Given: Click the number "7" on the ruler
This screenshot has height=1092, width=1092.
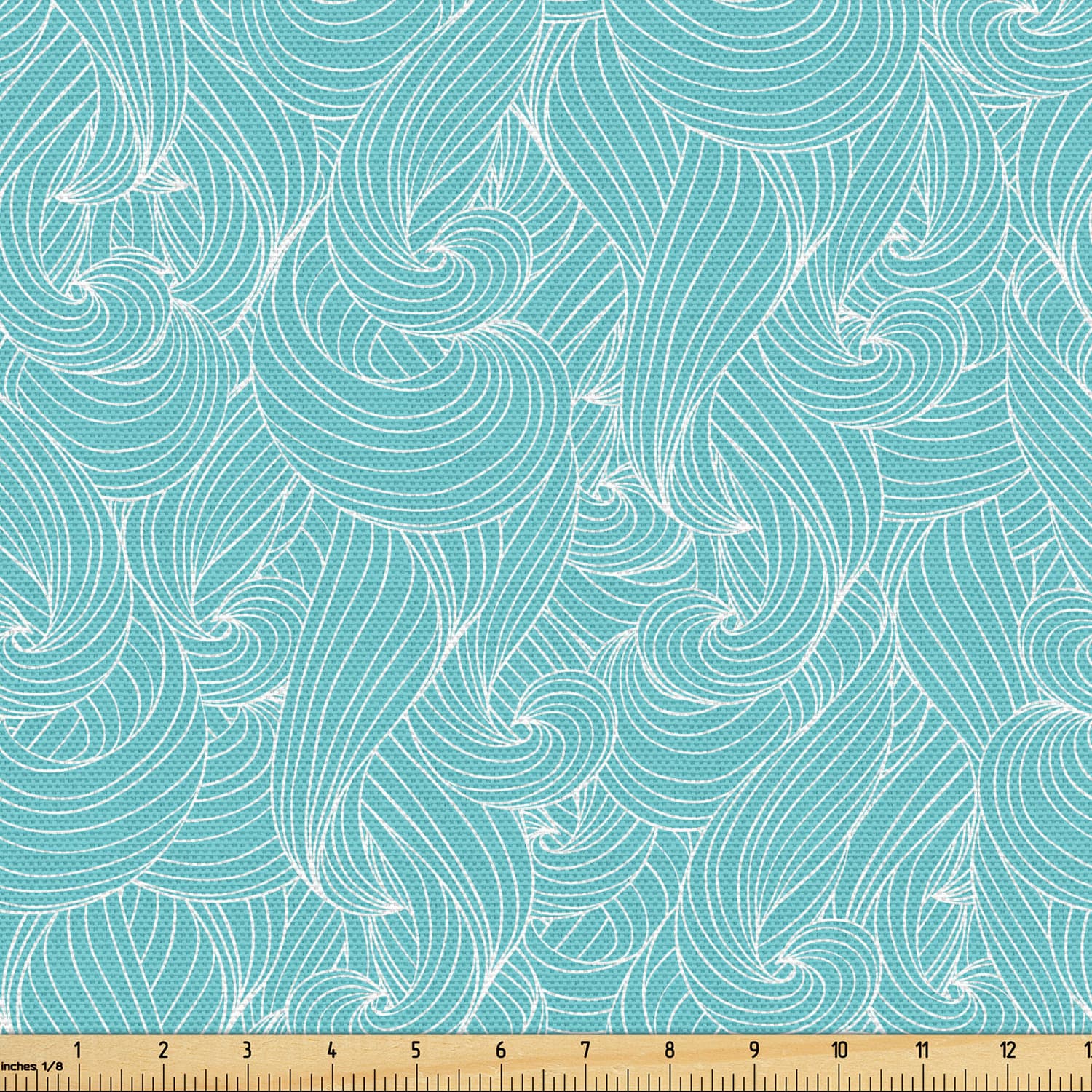Looking at the screenshot, I should 585,1049.
